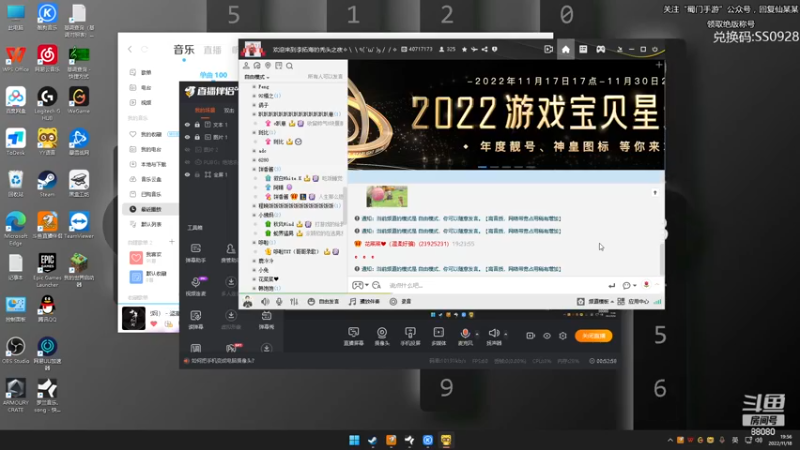Switch to 音乐 tab in the music player
The height and width of the screenshot is (450, 800).
[x=184, y=49]
